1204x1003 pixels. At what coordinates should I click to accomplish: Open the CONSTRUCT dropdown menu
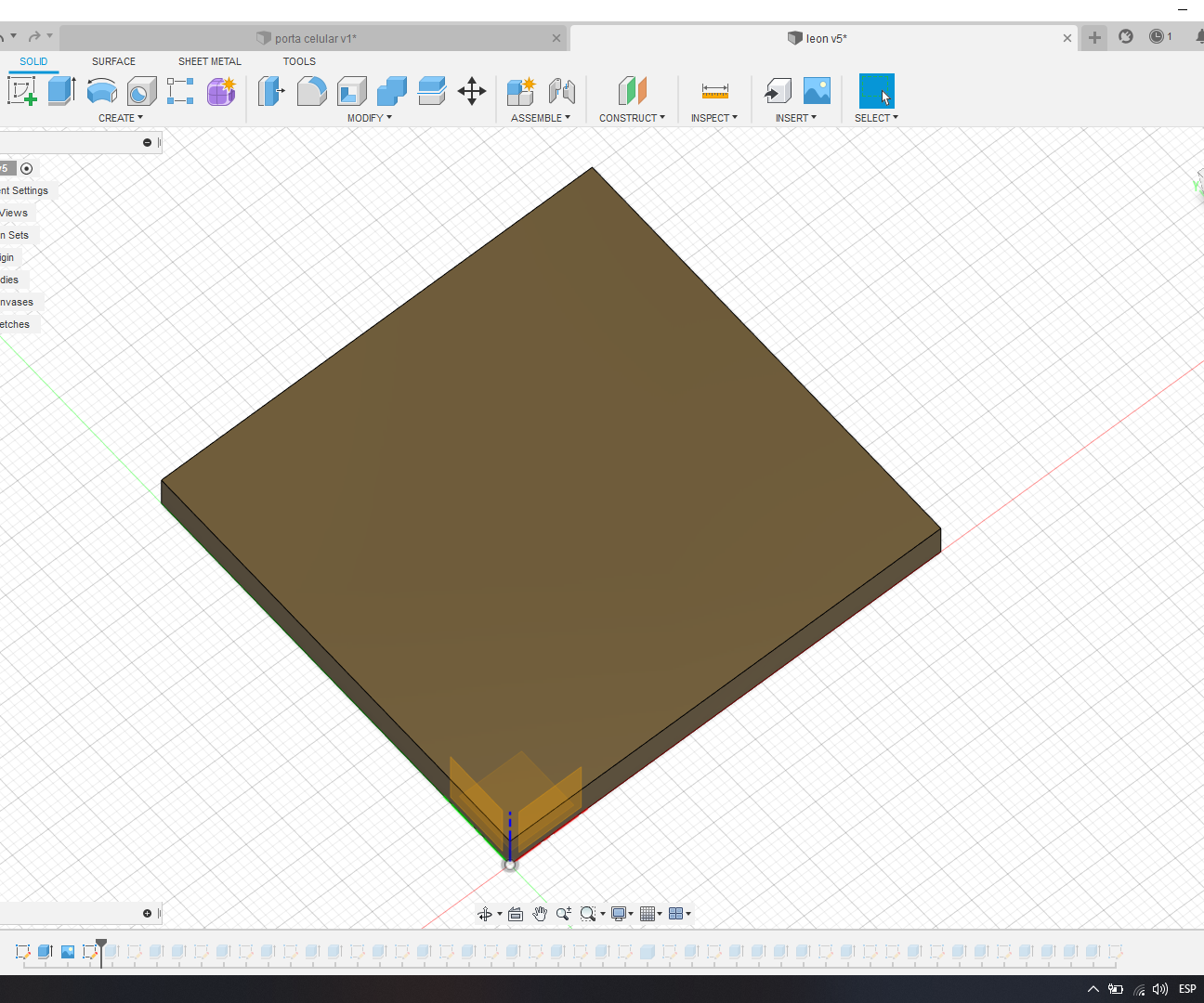point(632,118)
